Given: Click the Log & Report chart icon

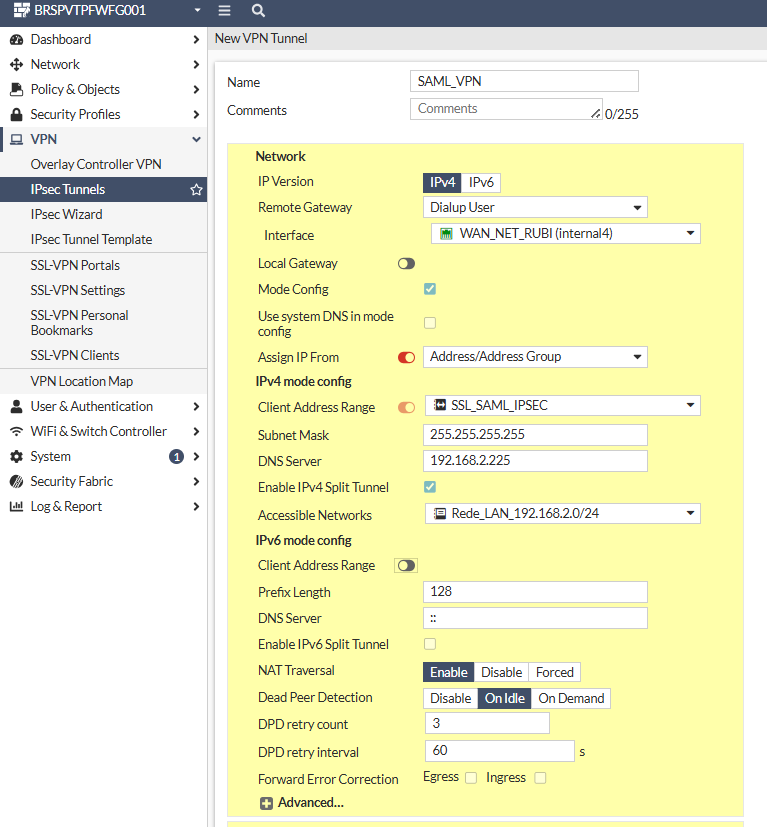Looking at the screenshot, I should click(x=16, y=507).
